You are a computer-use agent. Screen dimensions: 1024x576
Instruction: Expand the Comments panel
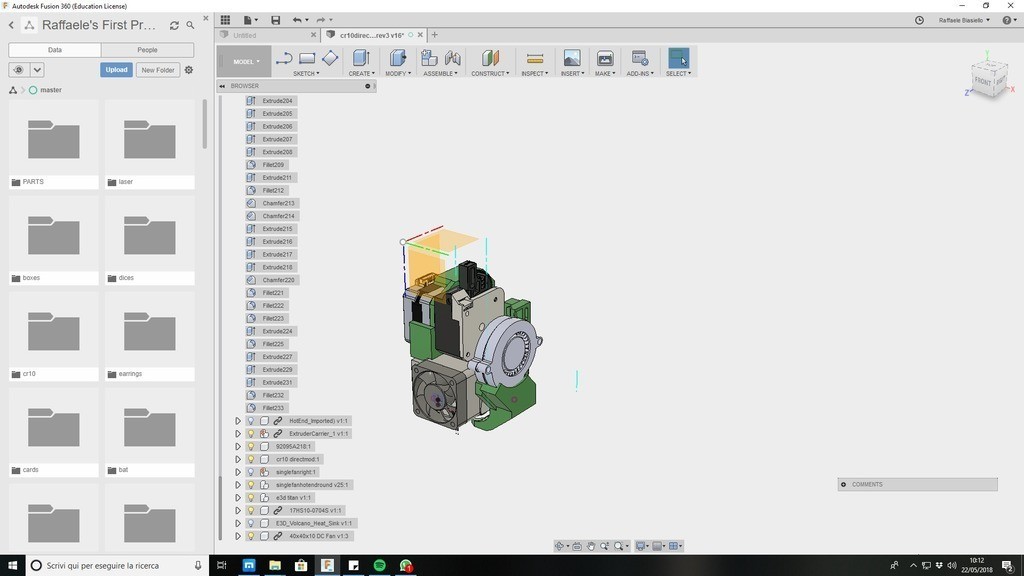(x=843, y=485)
